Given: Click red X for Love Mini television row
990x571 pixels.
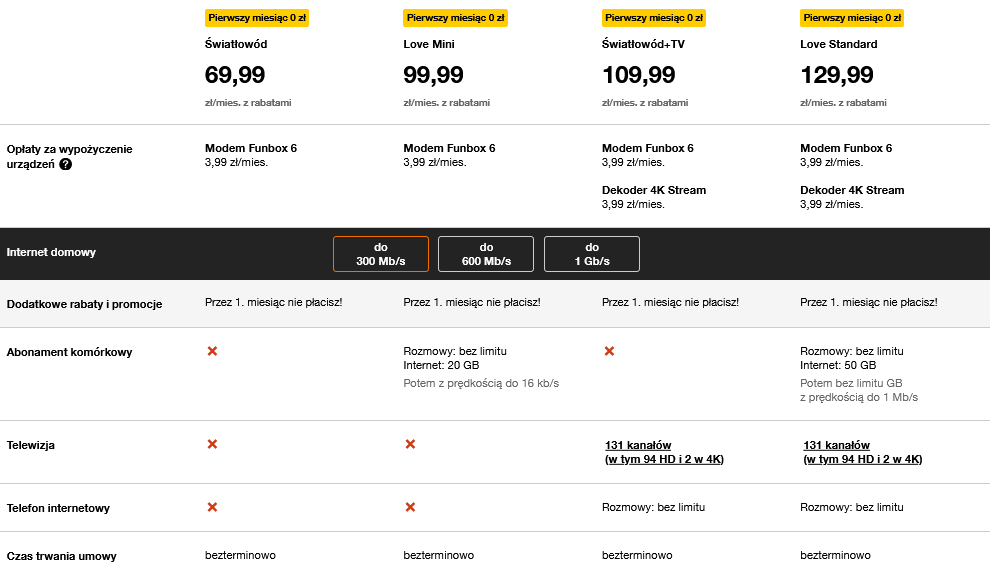Looking at the screenshot, I should [410, 444].
